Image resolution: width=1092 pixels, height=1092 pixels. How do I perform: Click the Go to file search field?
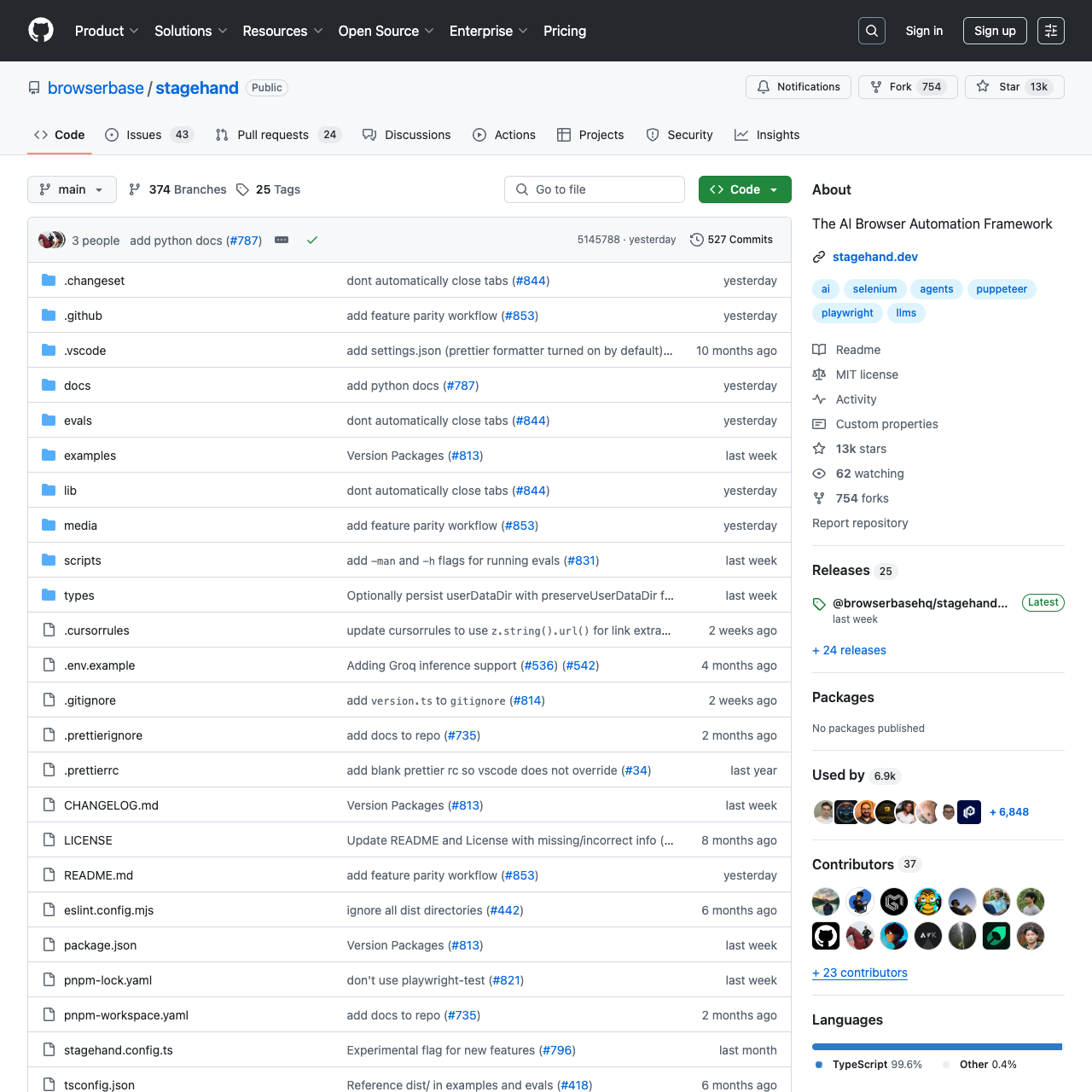(595, 189)
